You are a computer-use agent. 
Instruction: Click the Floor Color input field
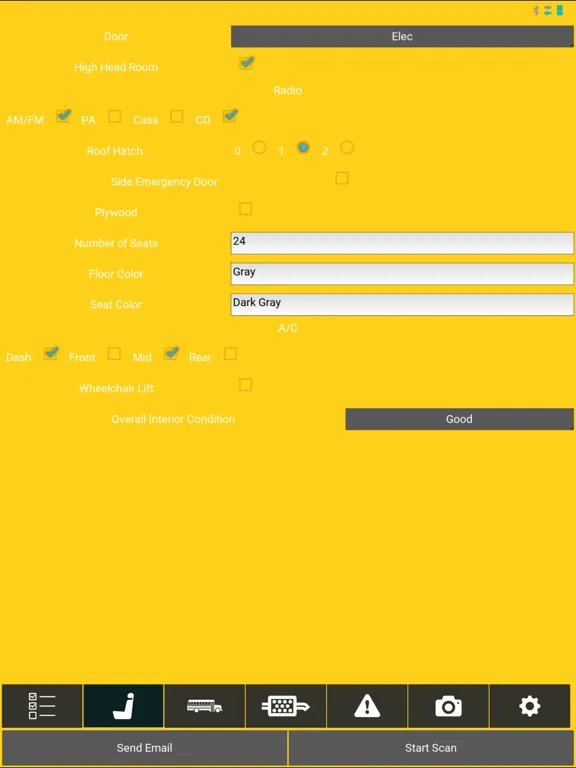(x=402, y=274)
